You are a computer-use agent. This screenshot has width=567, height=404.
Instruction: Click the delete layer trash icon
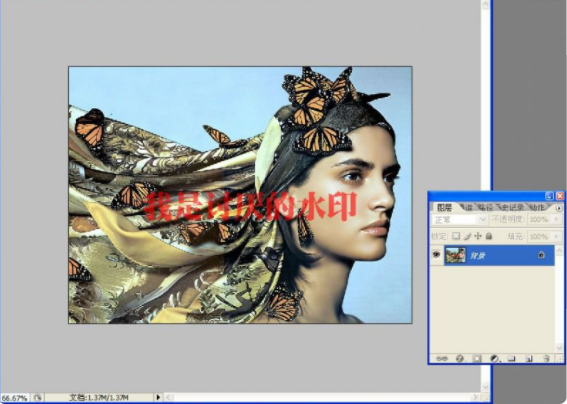[x=546, y=358]
